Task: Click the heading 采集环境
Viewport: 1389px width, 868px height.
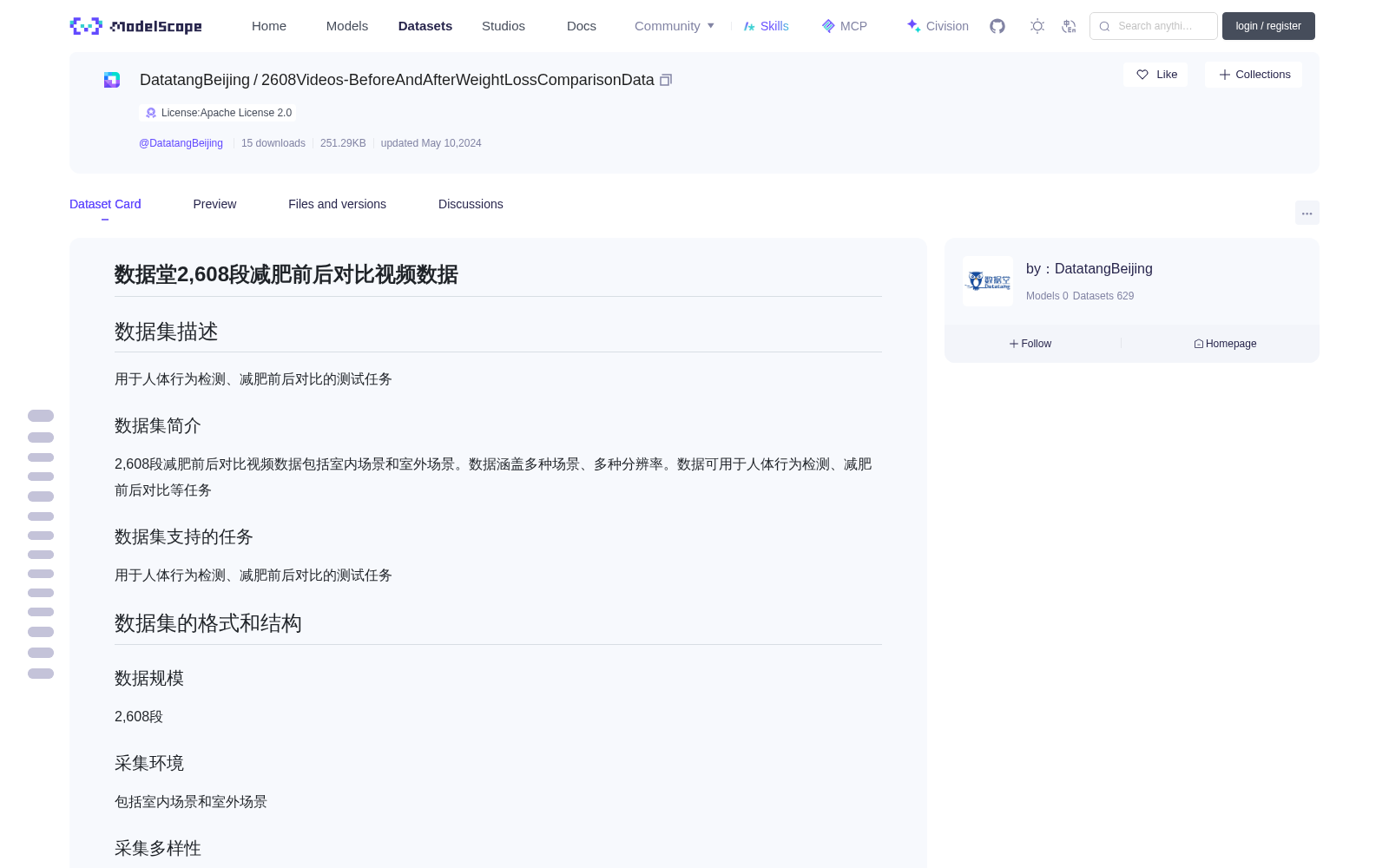Action: (x=149, y=764)
